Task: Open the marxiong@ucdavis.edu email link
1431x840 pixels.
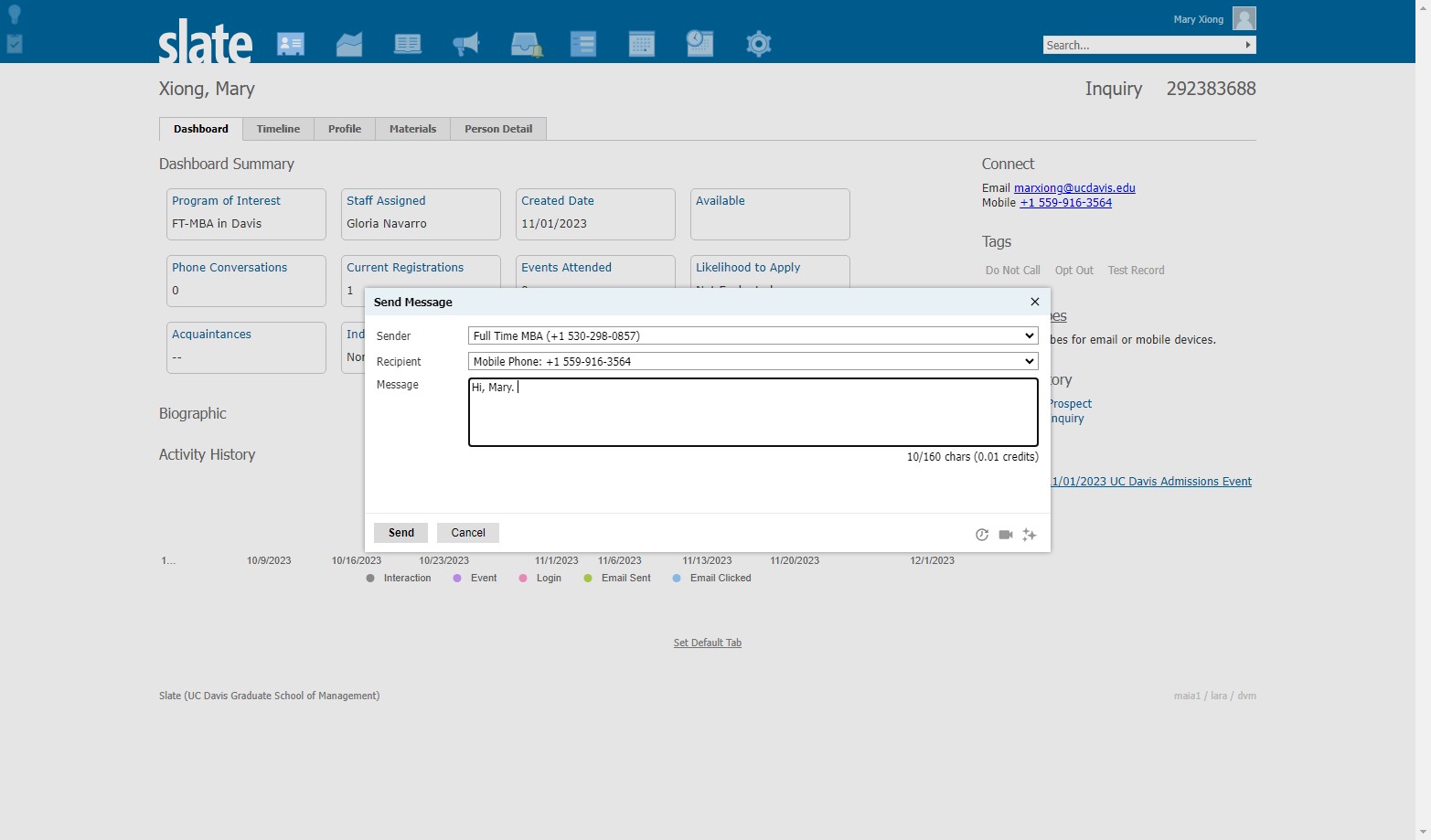Action: click(1074, 188)
